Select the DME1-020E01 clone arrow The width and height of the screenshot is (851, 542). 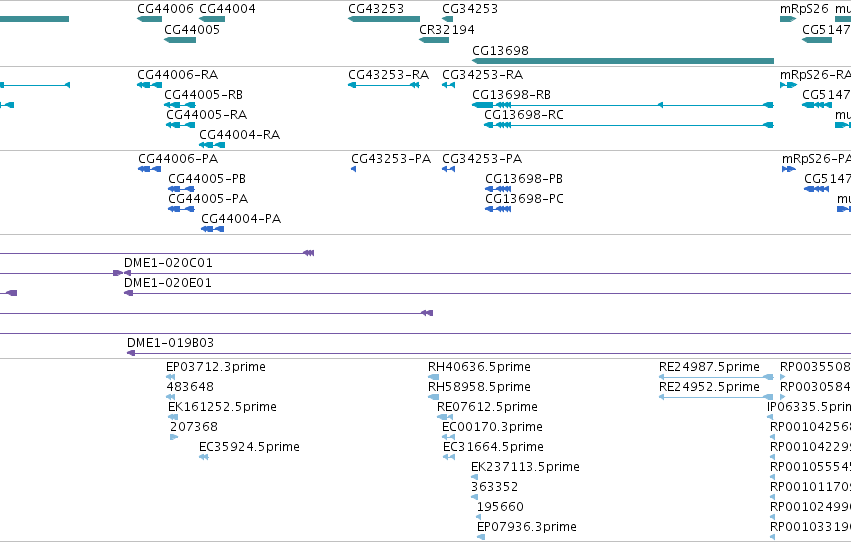click(129, 293)
